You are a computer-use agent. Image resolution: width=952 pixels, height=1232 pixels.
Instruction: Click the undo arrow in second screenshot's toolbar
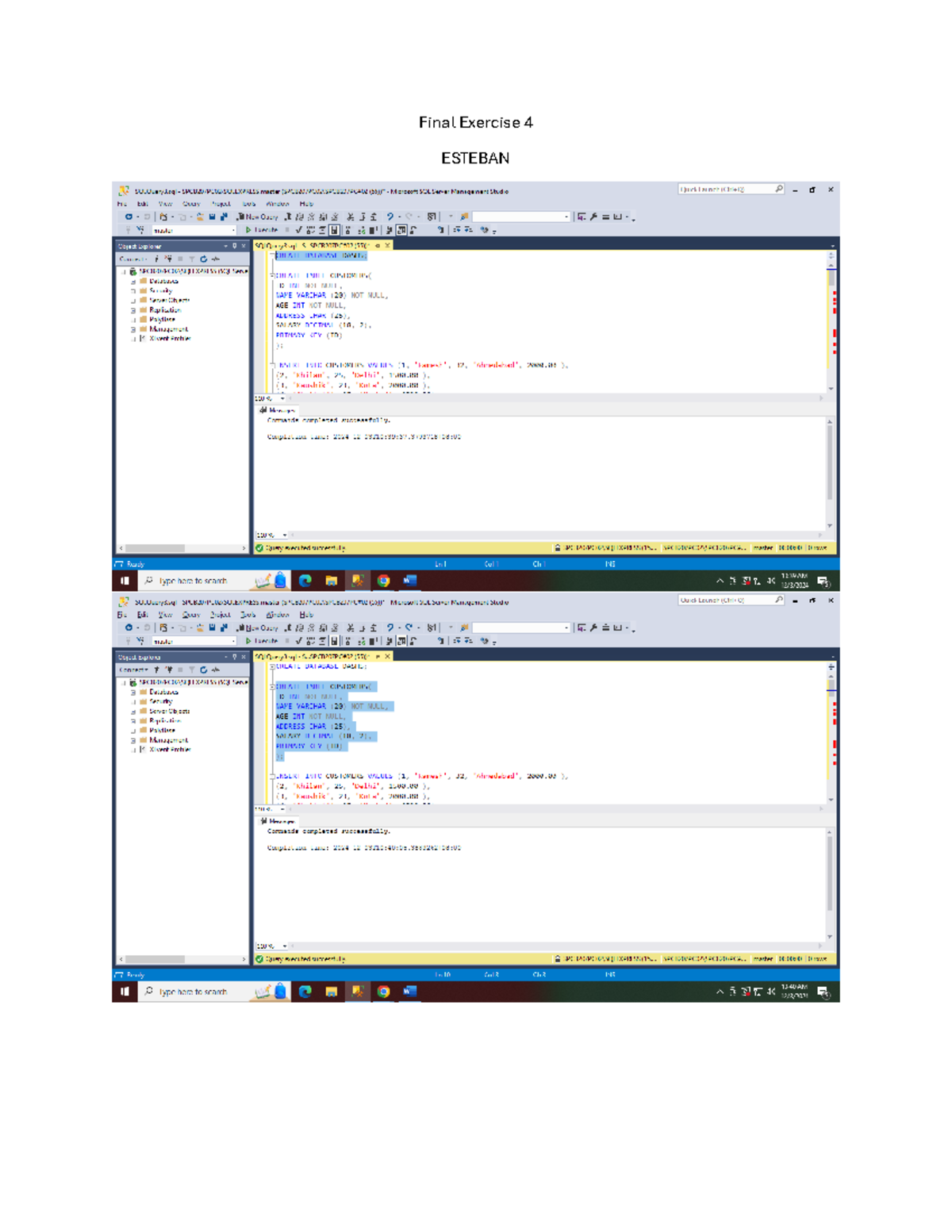390,628
